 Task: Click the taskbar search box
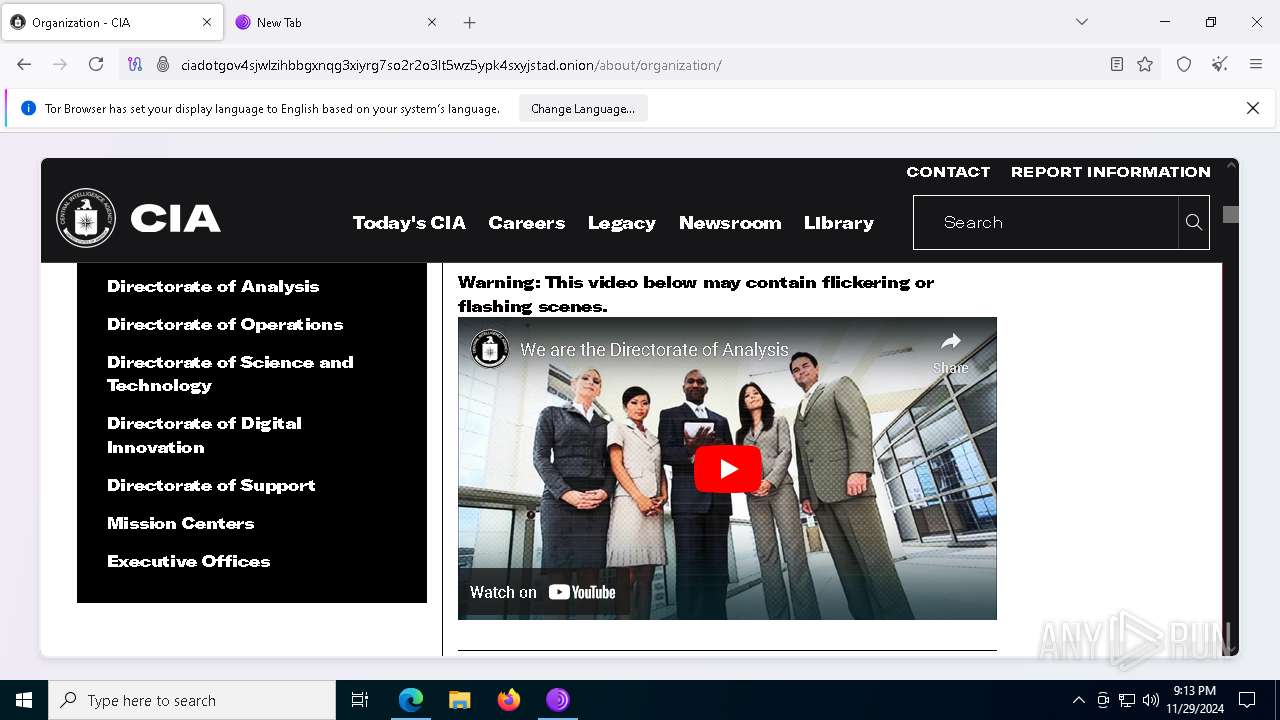tap(192, 700)
